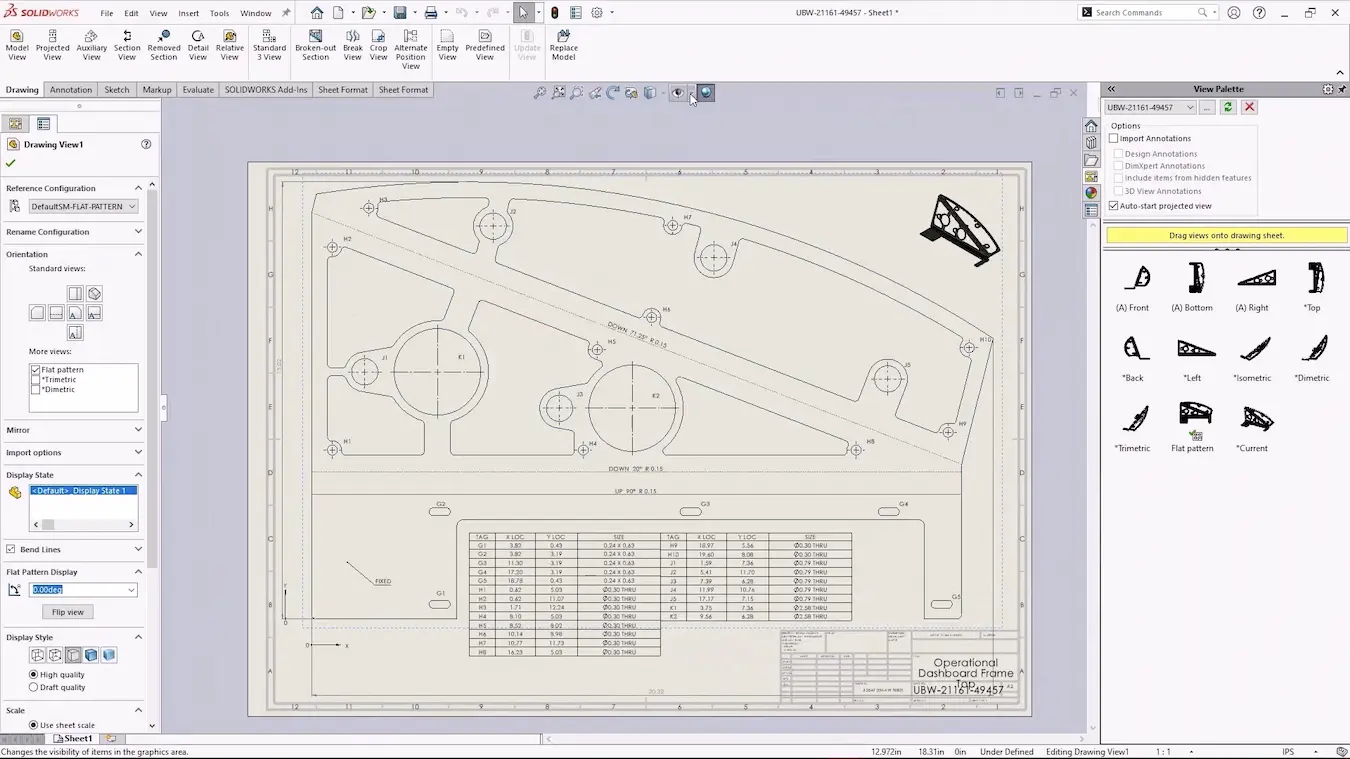Open the Insert menu

pos(188,13)
